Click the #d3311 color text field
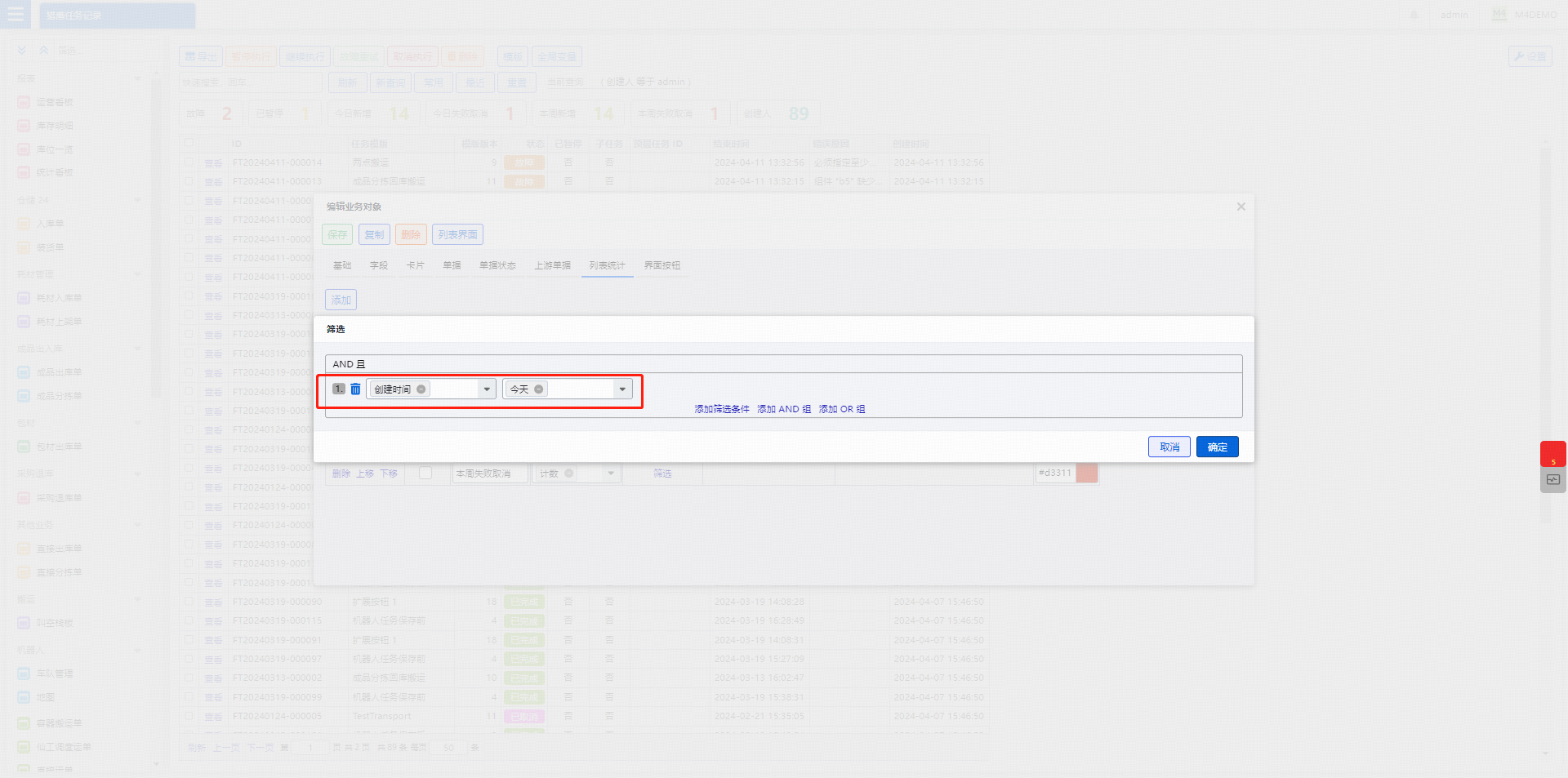Viewport: 1568px width, 778px height. [x=1055, y=473]
